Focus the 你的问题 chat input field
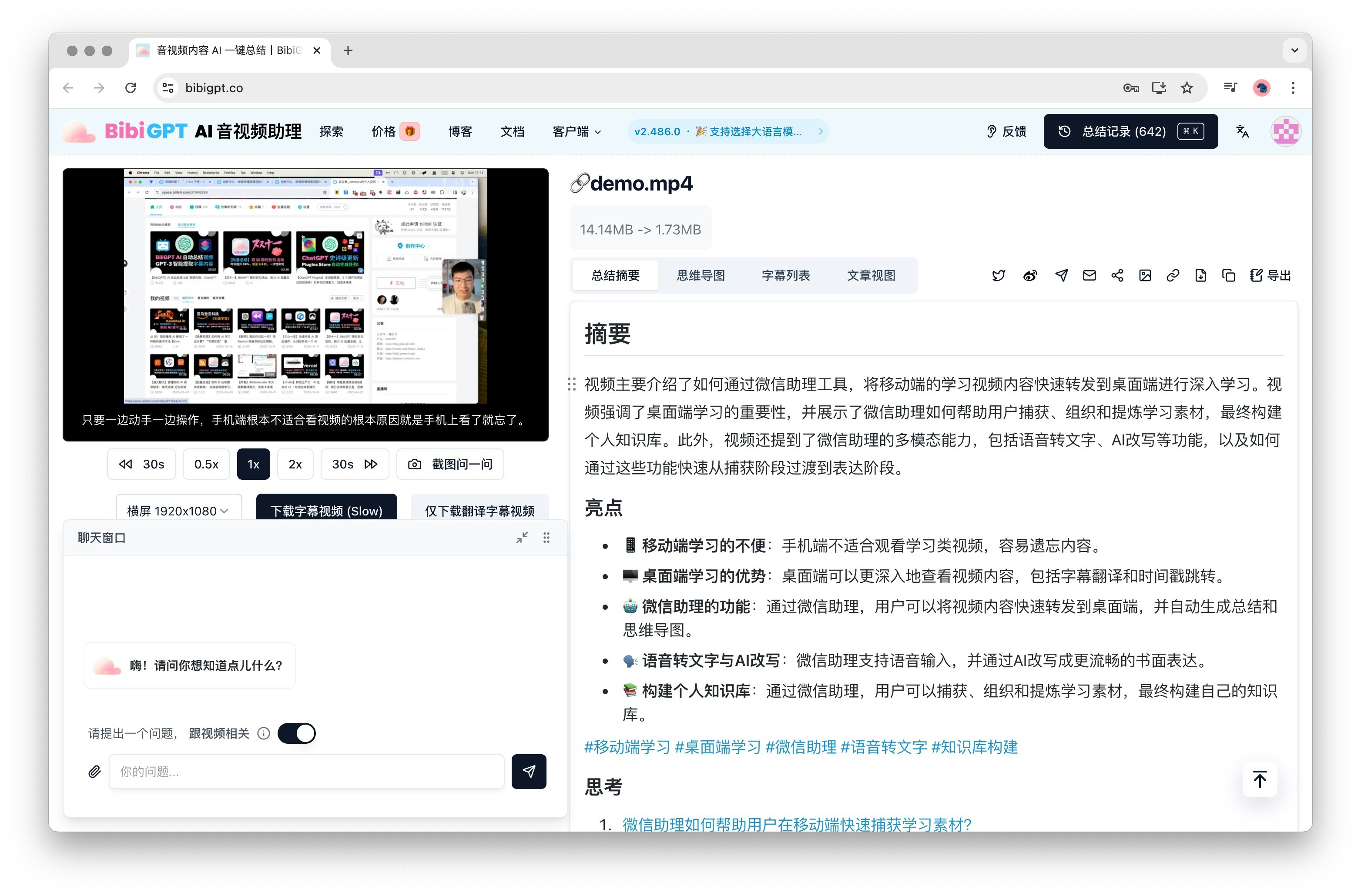 click(306, 772)
